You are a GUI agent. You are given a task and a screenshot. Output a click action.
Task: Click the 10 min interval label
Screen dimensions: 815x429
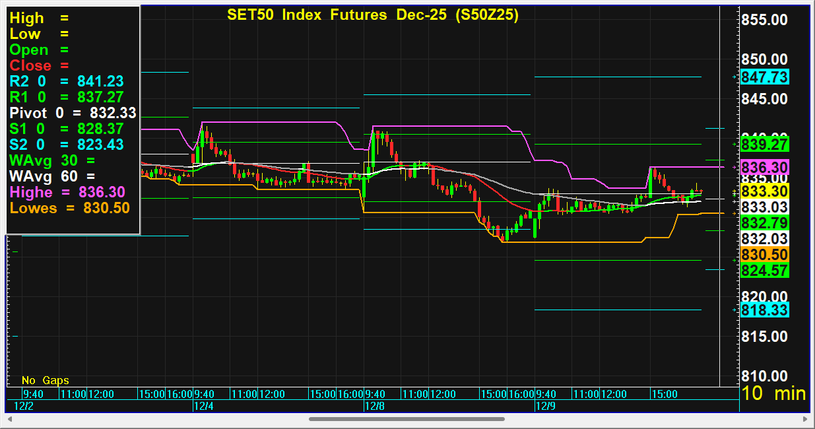(x=773, y=394)
